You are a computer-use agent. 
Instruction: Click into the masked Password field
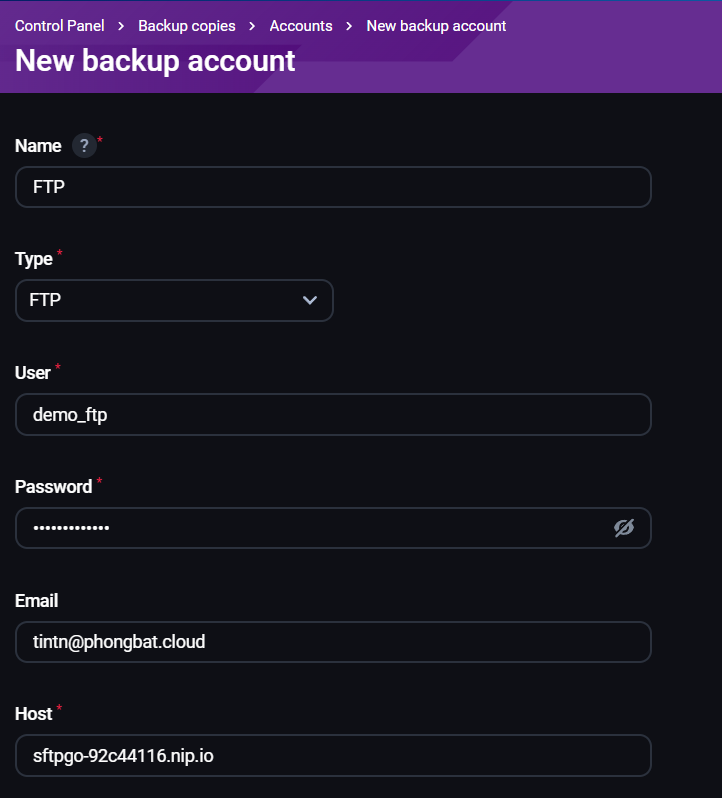click(x=310, y=528)
